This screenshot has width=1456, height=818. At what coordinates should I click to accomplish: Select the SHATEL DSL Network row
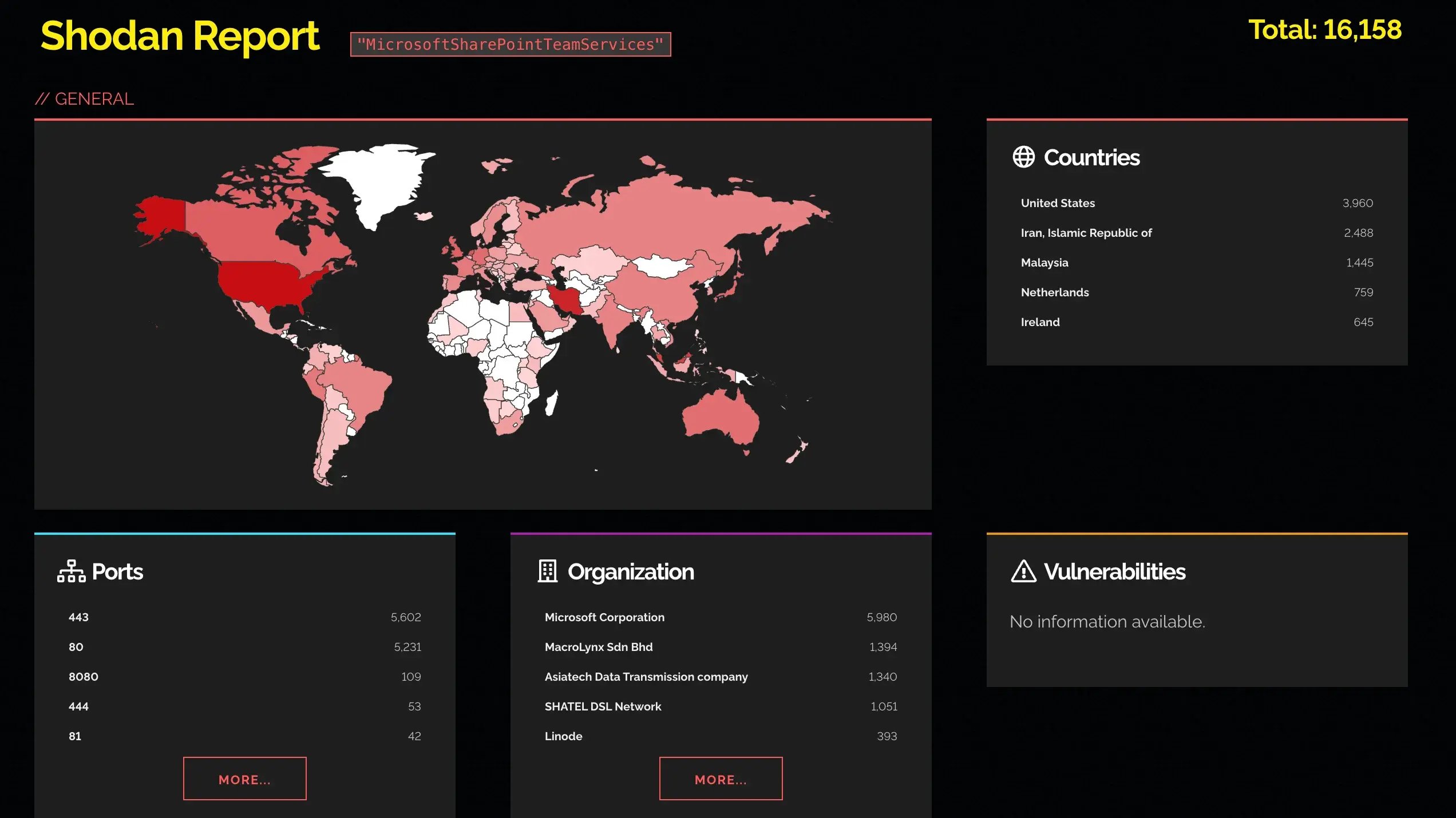[721, 706]
